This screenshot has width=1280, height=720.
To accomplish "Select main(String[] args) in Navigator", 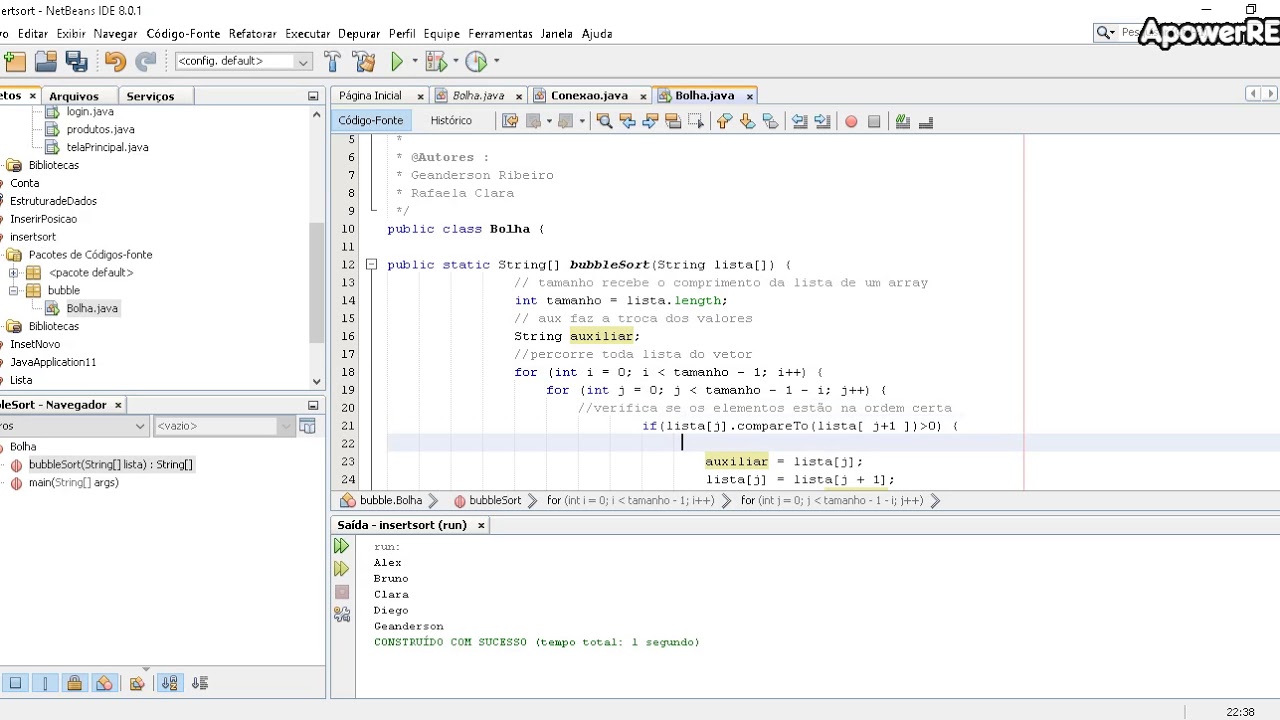I will coord(73,483).
